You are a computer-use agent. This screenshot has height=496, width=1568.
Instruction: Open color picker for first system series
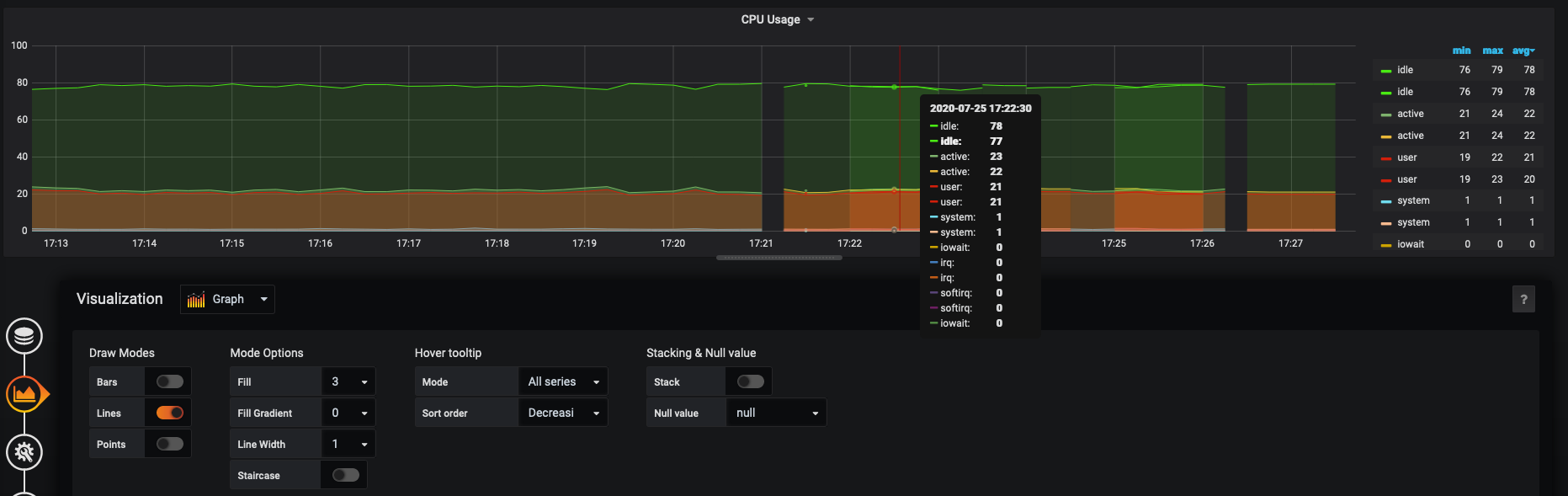pyautogui.click(x=1385, y=201)
